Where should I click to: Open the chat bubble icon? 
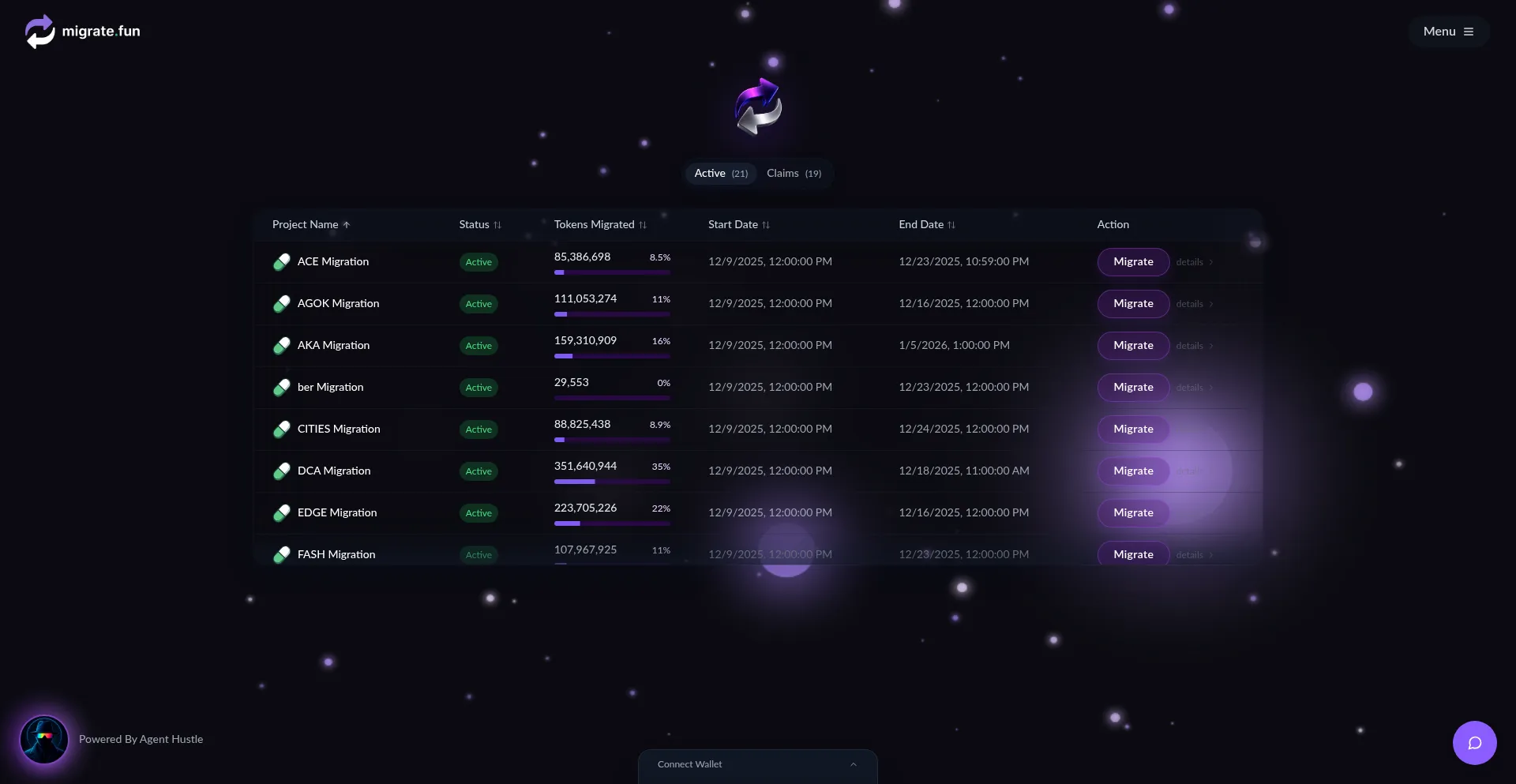[1474, 743]
